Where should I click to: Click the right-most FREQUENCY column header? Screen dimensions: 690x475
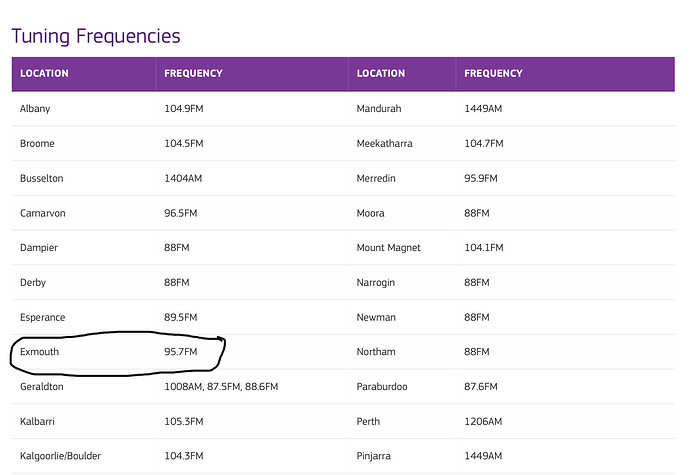(x=493, y=73)
